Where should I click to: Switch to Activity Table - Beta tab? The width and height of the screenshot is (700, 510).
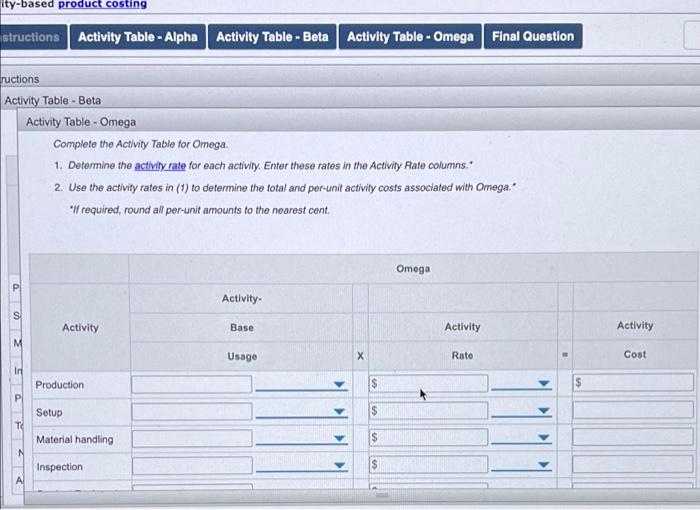click(272, 37)
